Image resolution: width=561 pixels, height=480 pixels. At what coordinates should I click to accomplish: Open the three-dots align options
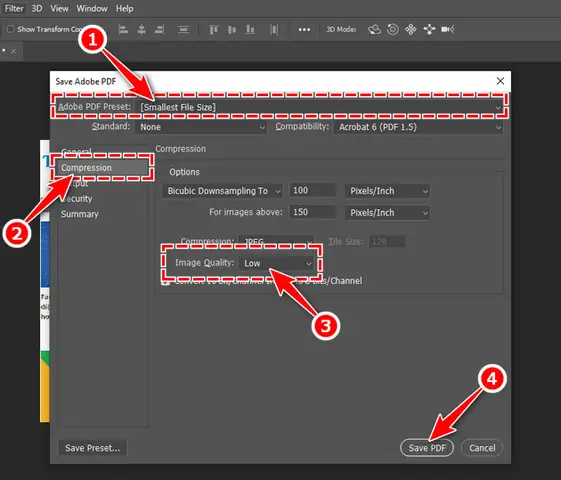coord(304,29)
